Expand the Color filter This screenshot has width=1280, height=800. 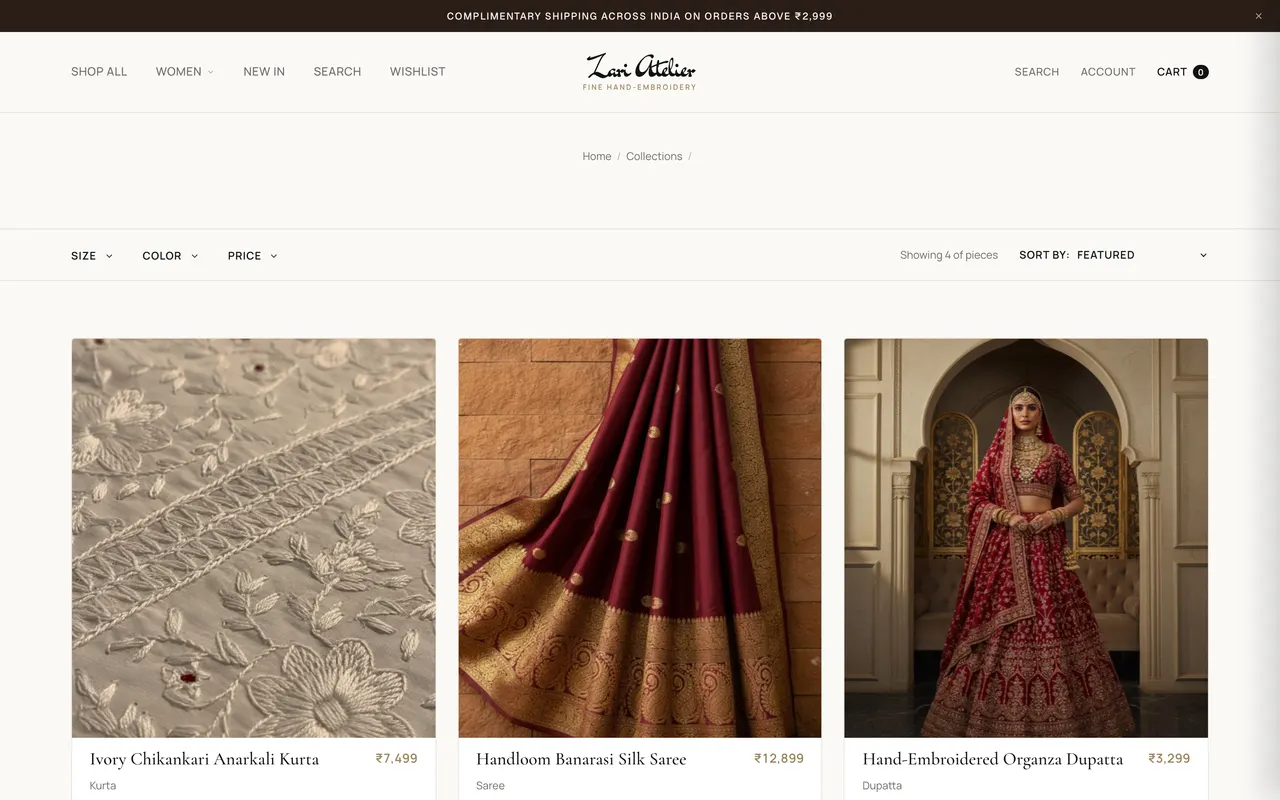tap(170, 256)
